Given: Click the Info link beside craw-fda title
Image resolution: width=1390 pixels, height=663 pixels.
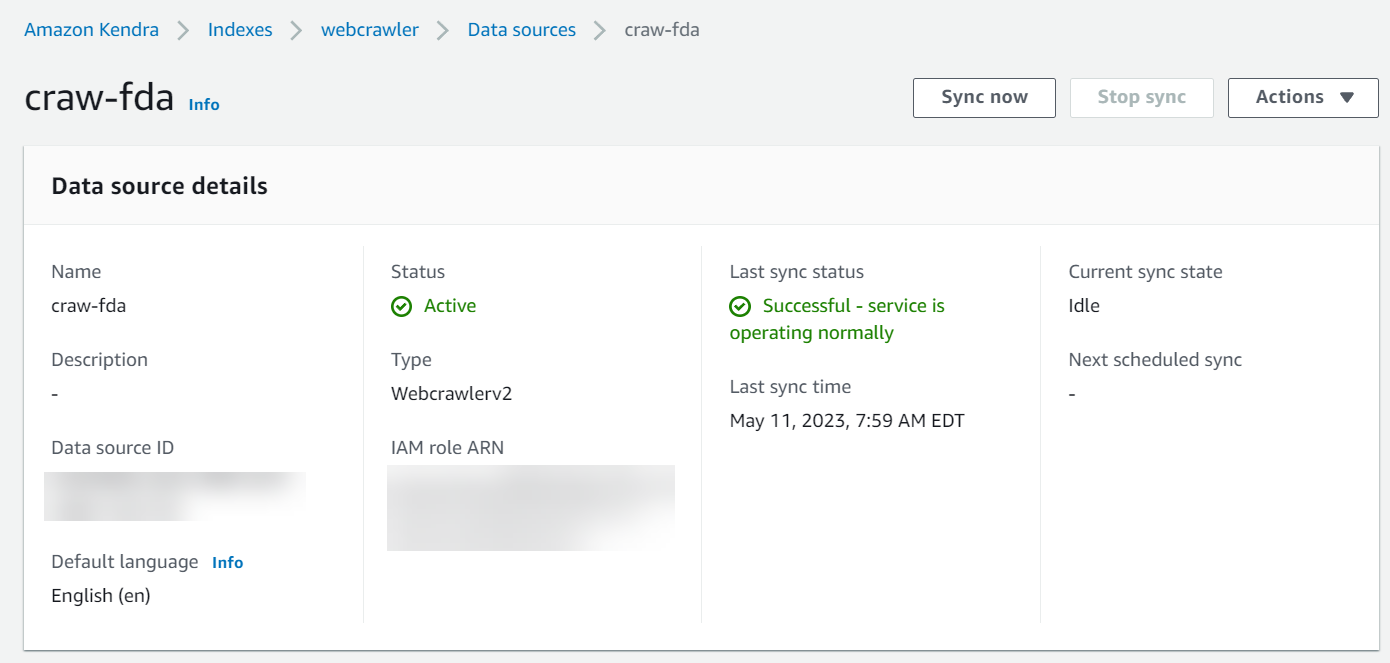Looking at the screenshot, I should pyautogui.click(x=204, y=104).
